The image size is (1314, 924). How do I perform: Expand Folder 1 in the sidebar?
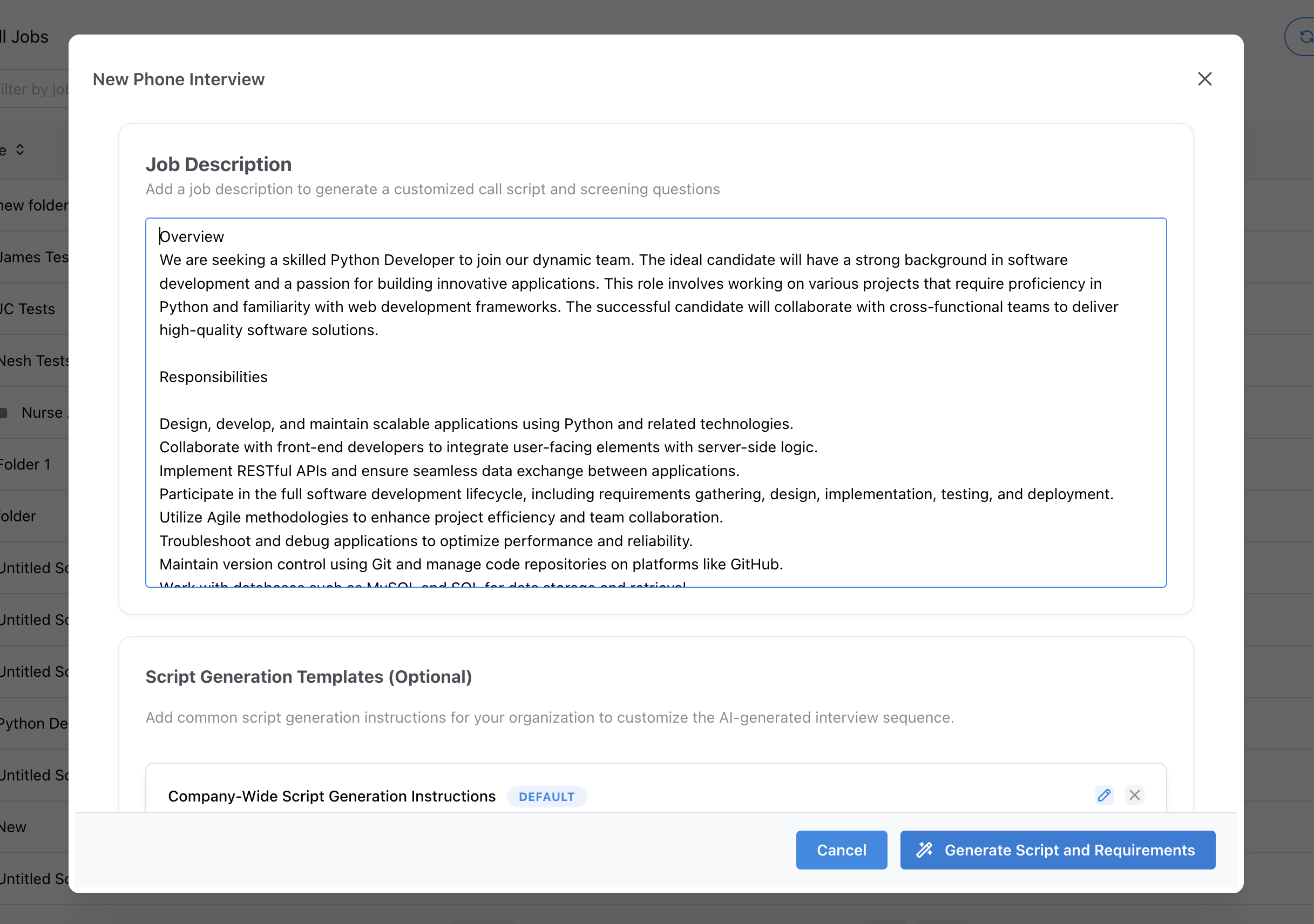click(25, 464)
